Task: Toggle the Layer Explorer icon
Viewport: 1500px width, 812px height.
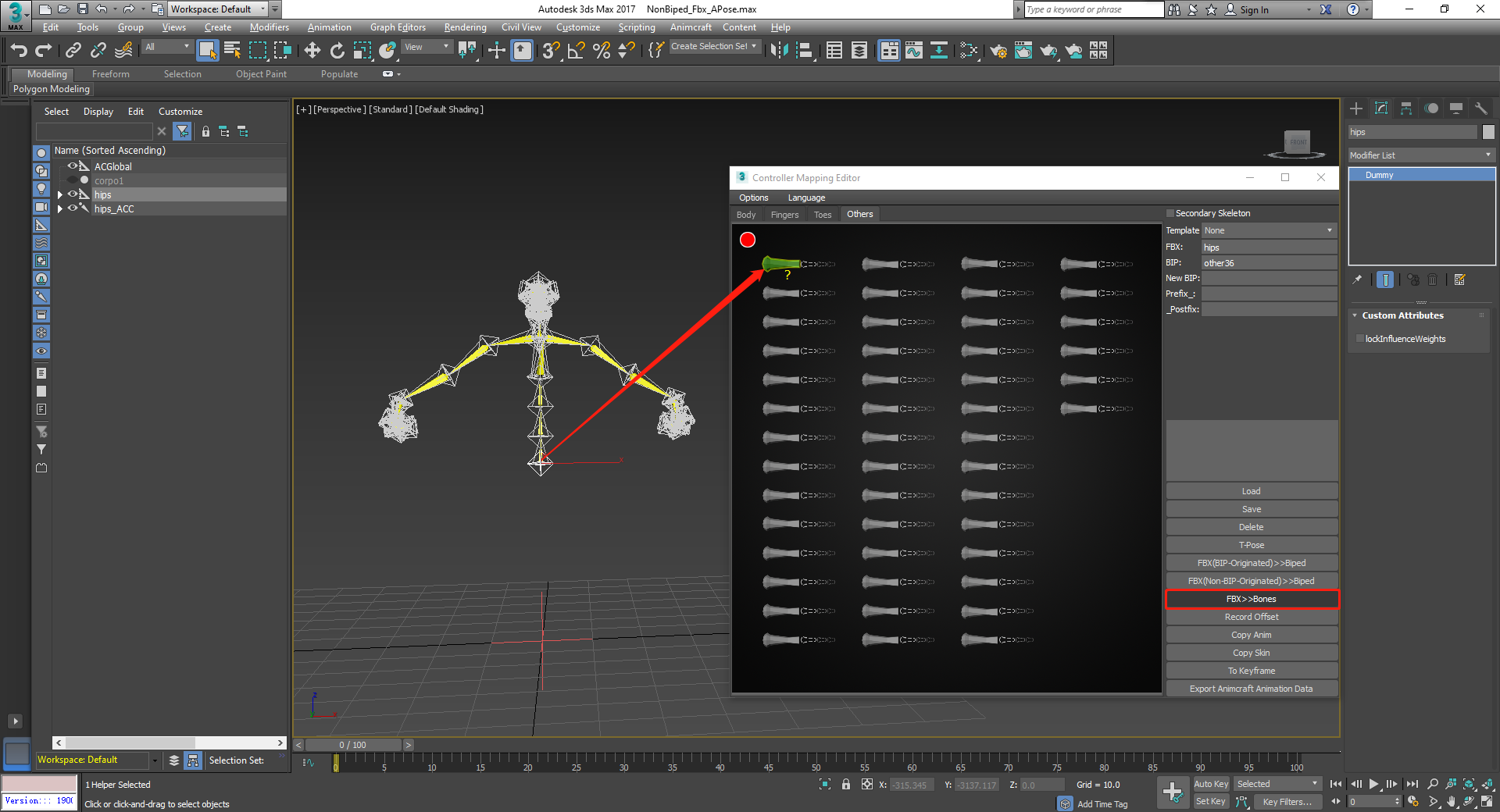Action: point(859,51)
